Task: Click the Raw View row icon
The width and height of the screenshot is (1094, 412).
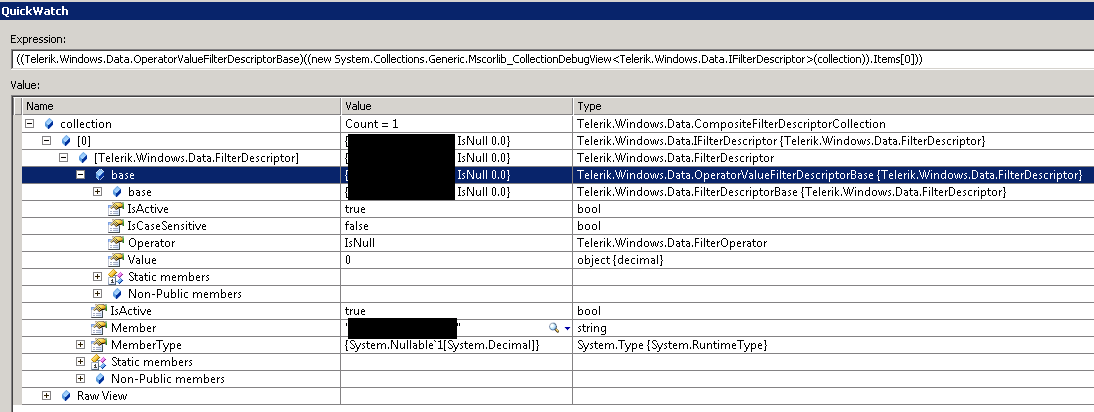Action: pos(65,396)
